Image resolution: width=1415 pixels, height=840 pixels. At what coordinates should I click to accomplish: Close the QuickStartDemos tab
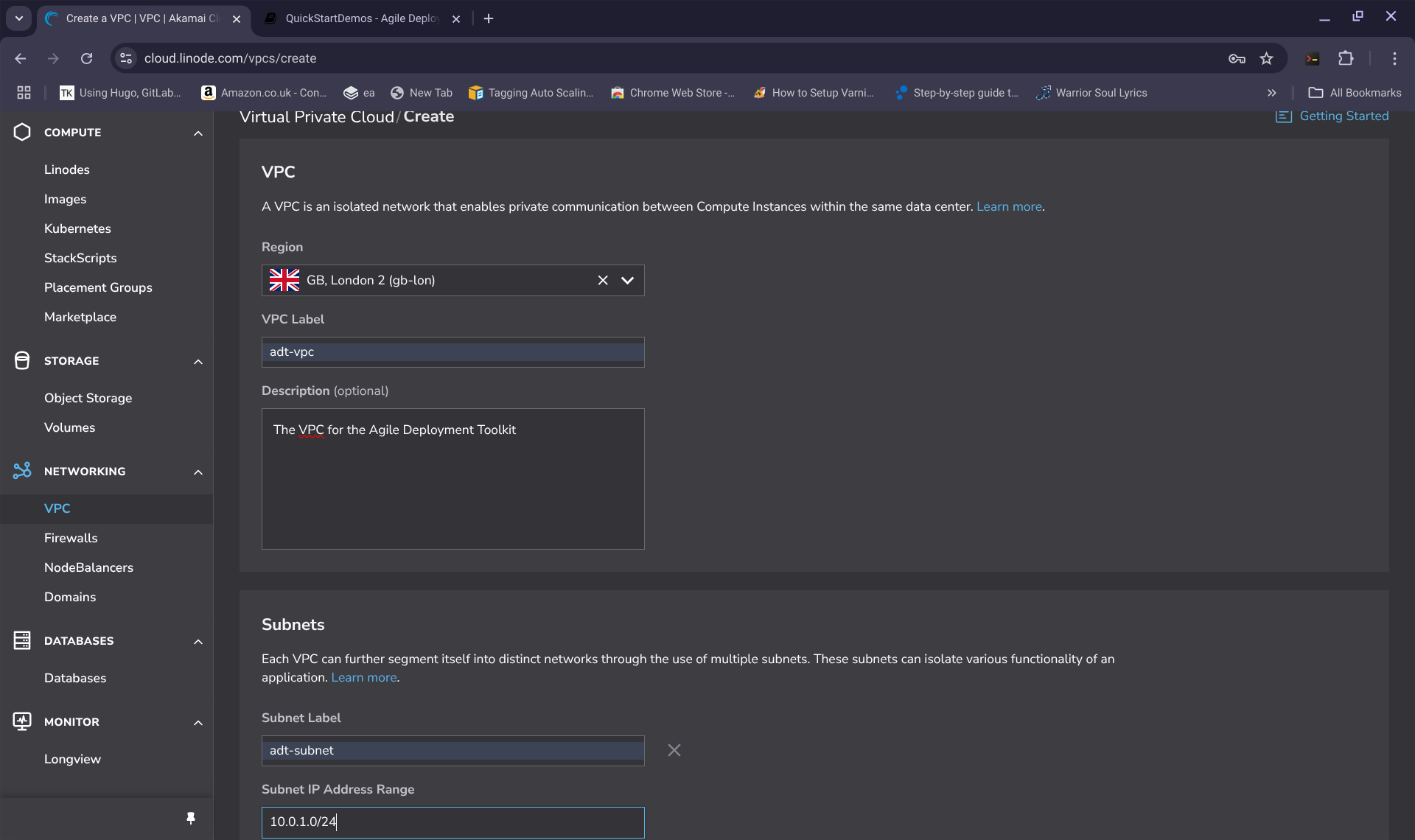point(456,19)
